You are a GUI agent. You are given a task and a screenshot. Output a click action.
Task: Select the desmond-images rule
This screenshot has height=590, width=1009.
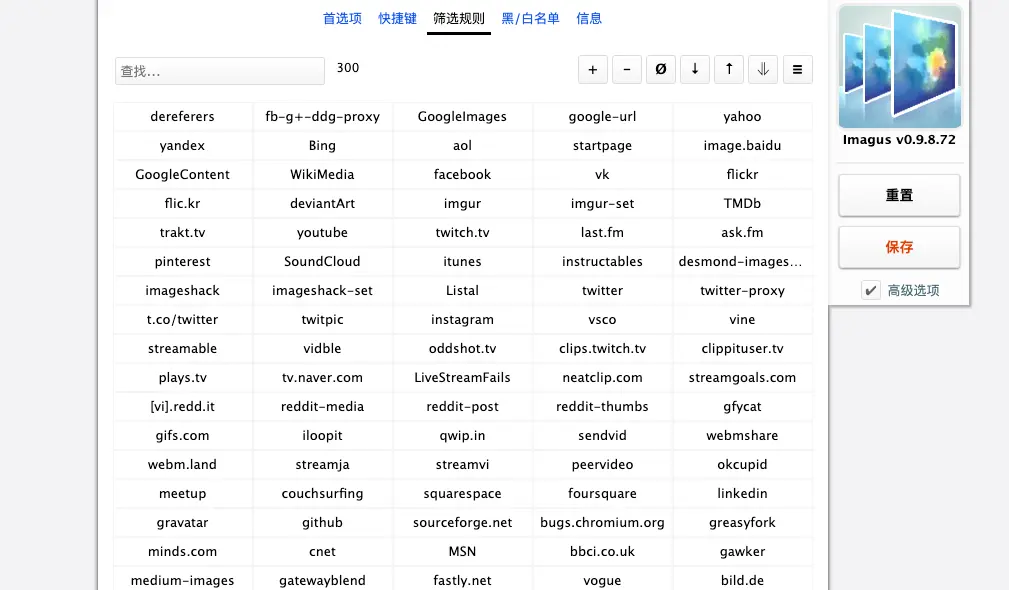(x=743, y=261)
